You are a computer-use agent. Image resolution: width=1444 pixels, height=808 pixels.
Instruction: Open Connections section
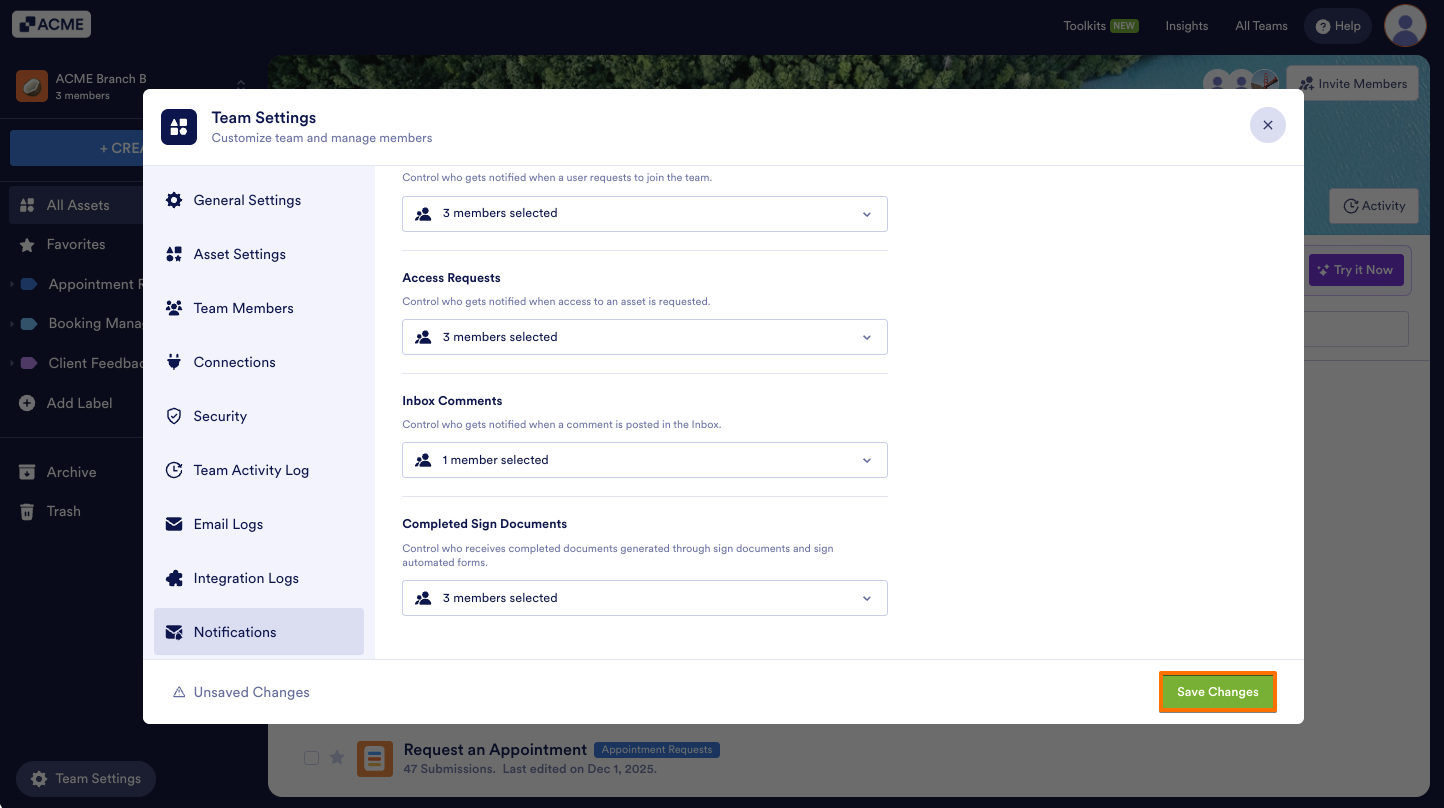pyautogui.click(x=259, y=362)
